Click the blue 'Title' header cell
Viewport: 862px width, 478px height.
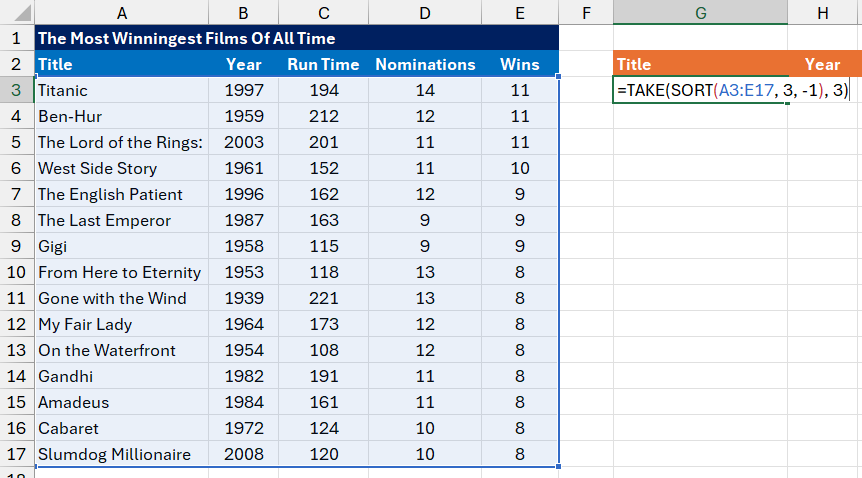click(x=121, y=64)
